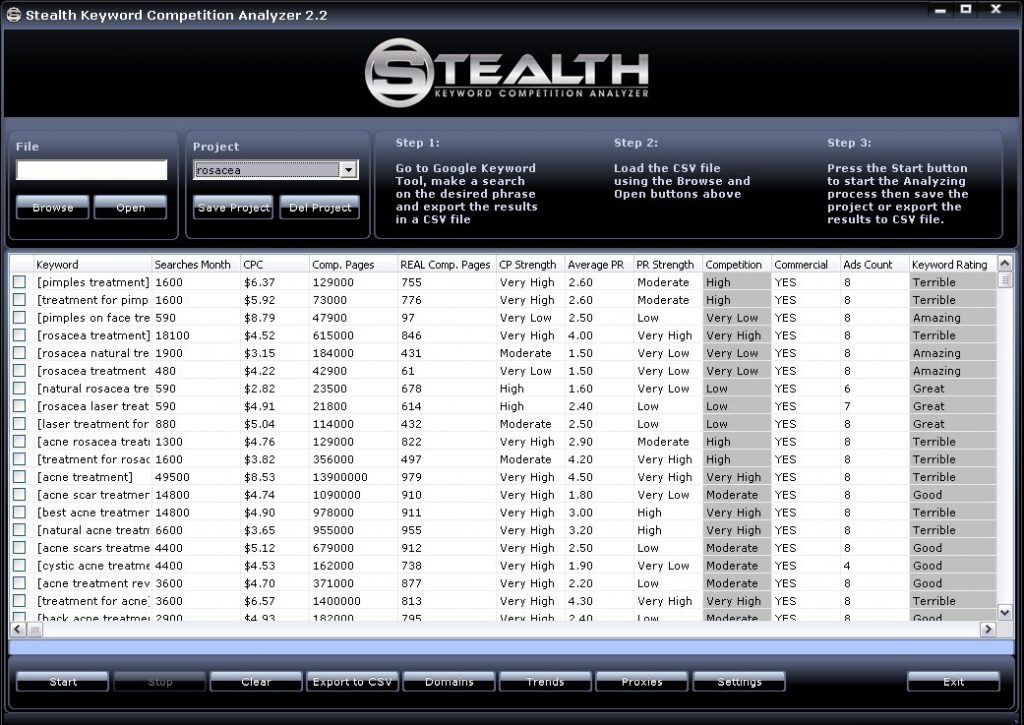The height and width of the screenshot is (725, 1024).
Task: Open the Project dropdown showing rosacea
Action: click(x=348, y=170)
